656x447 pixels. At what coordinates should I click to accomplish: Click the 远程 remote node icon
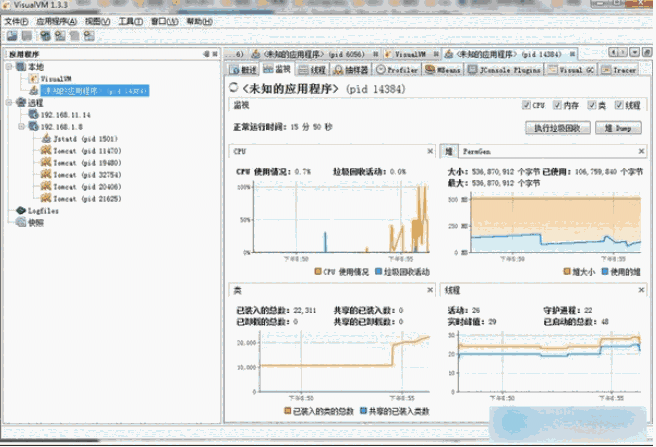point(21,103)
